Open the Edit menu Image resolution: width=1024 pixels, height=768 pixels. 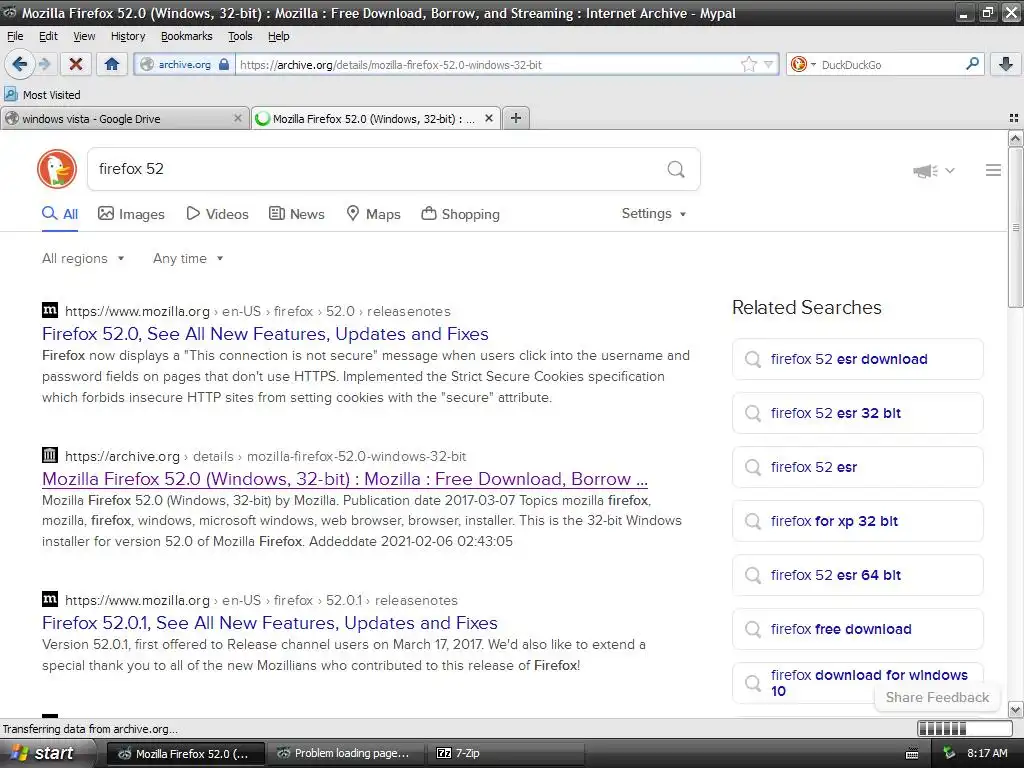point(48,36)
